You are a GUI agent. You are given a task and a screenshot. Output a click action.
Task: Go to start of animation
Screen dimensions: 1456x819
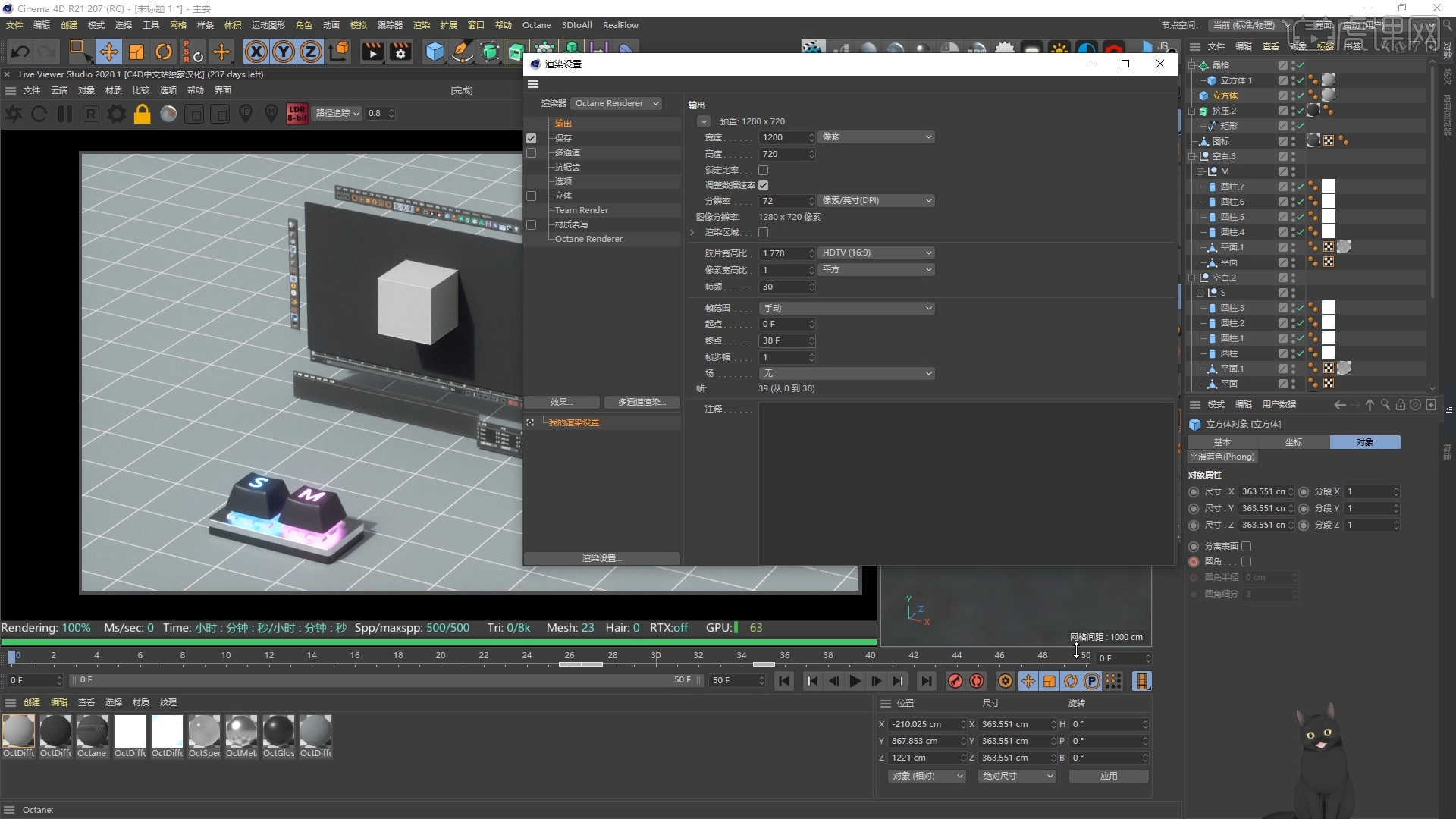784,681
